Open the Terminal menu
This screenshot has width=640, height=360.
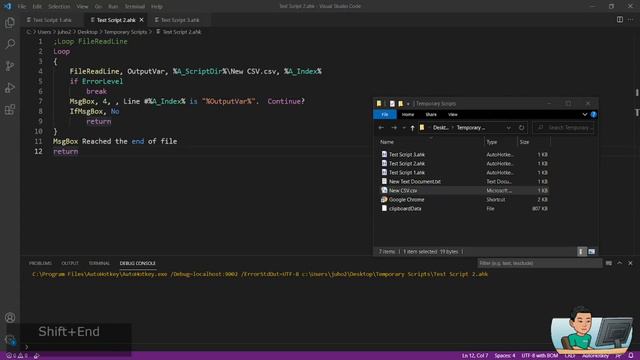[x=135, y=7]
